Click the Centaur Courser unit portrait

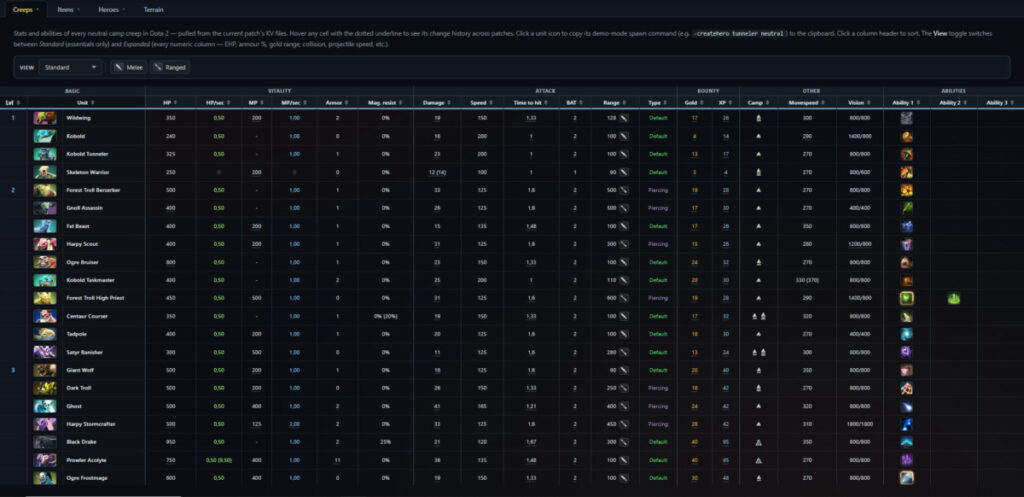[45, 316]
